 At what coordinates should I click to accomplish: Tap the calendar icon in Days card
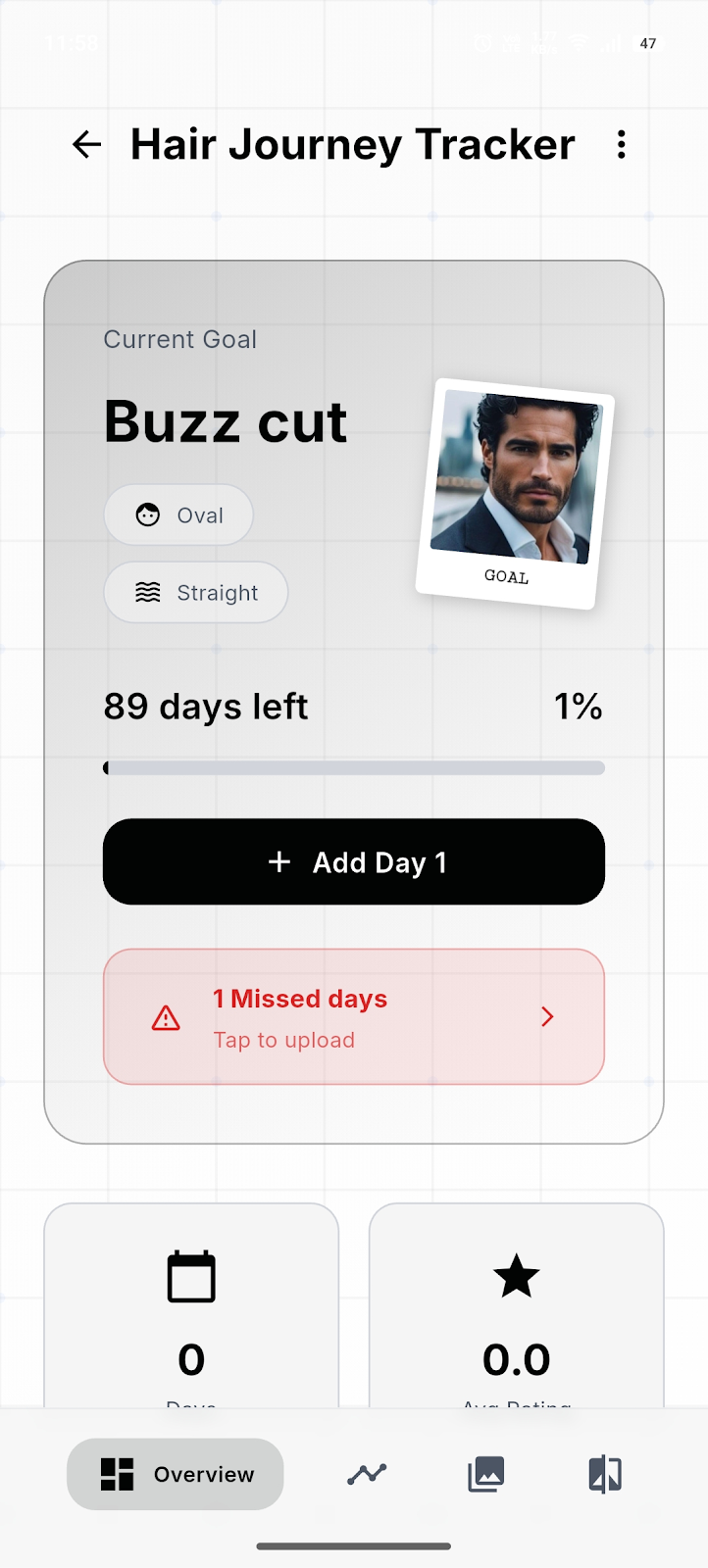(x=191, y=1277)
